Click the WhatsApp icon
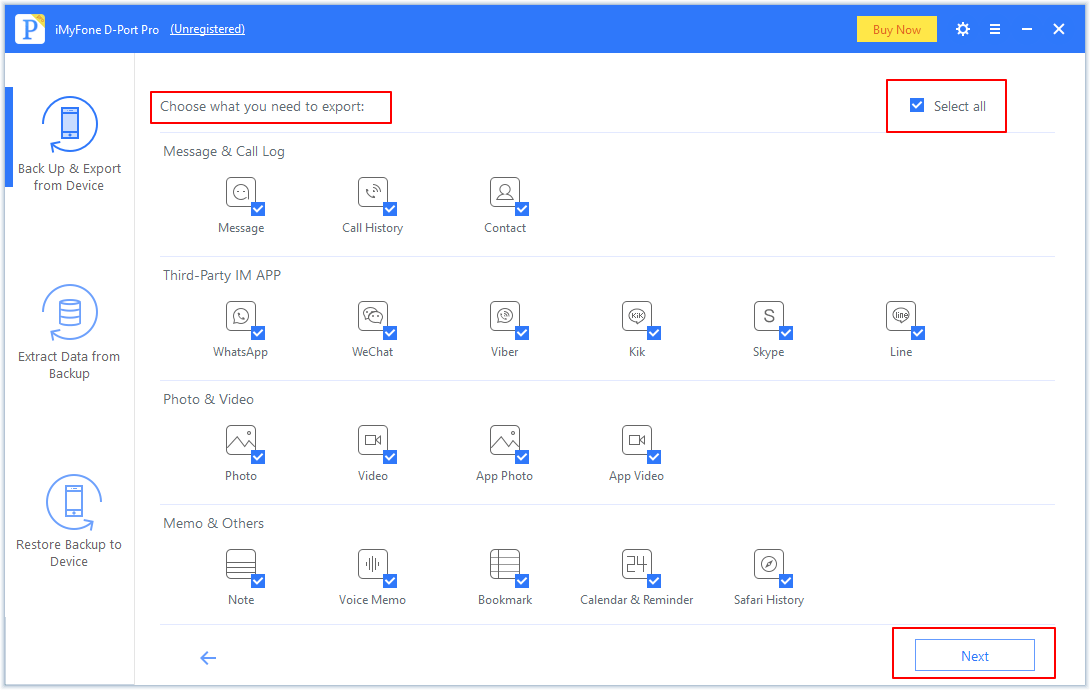Screen dimensions: 1090x690 241,316
